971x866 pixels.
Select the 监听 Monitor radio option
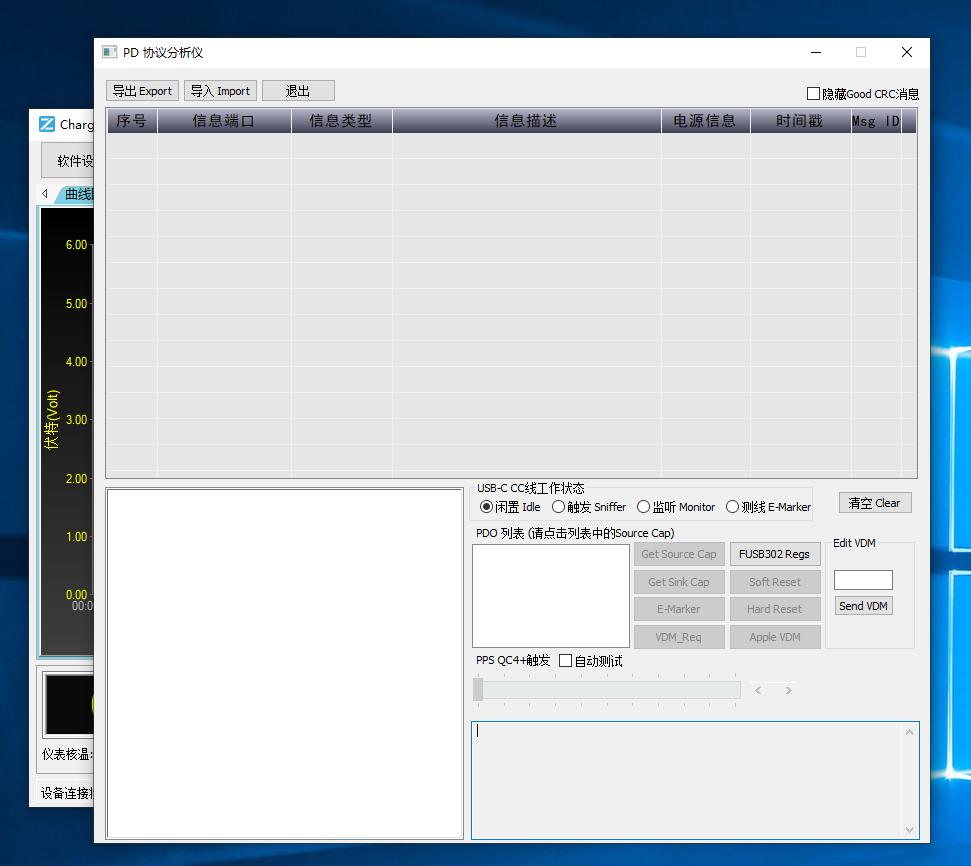[x=643, y=507]
